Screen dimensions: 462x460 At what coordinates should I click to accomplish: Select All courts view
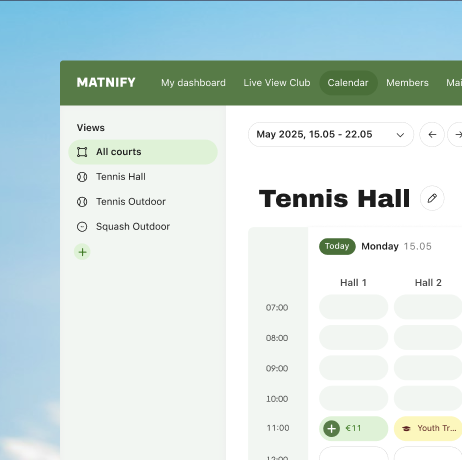coord(143,152)
